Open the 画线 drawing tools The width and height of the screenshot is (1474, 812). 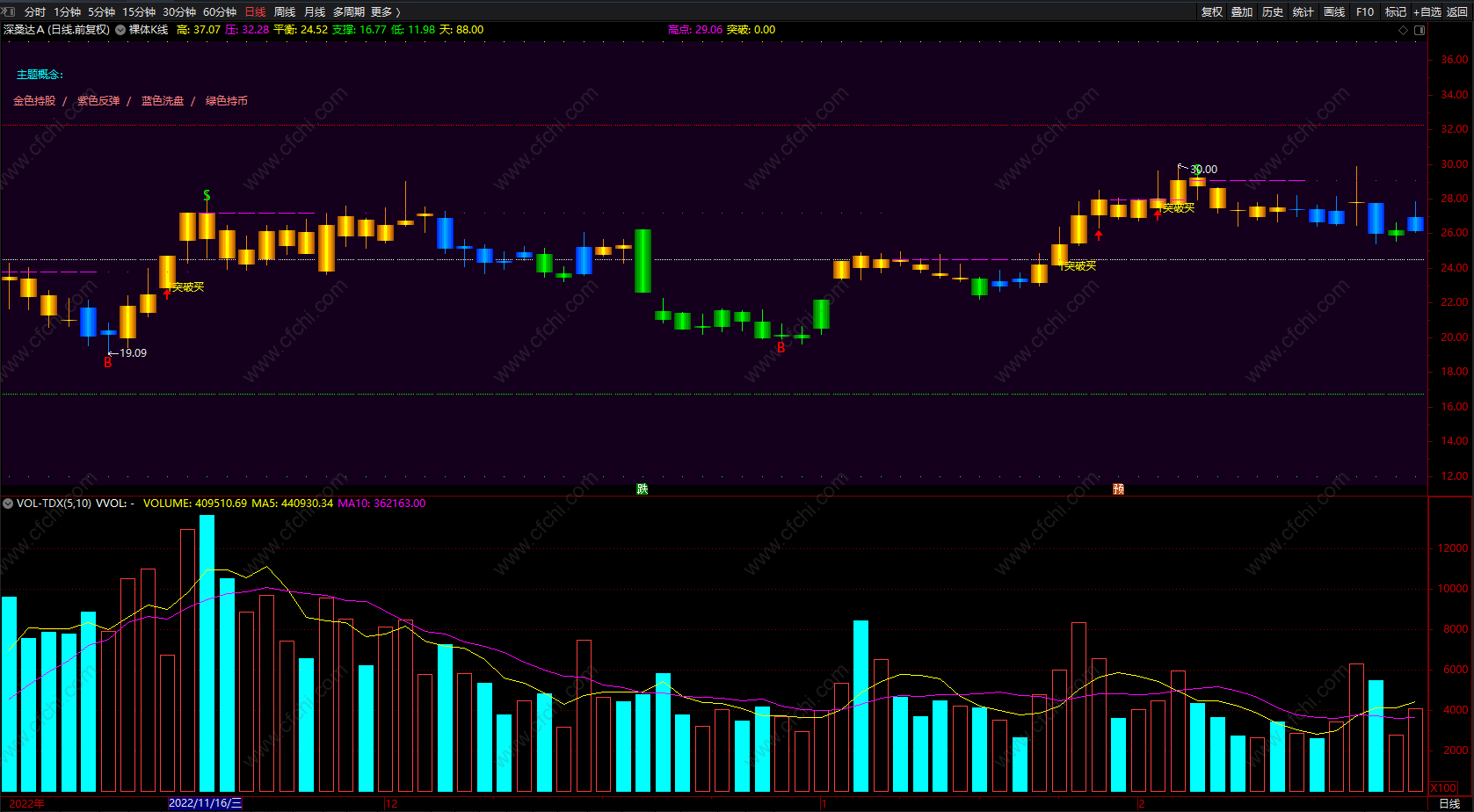click(1334, 11)
